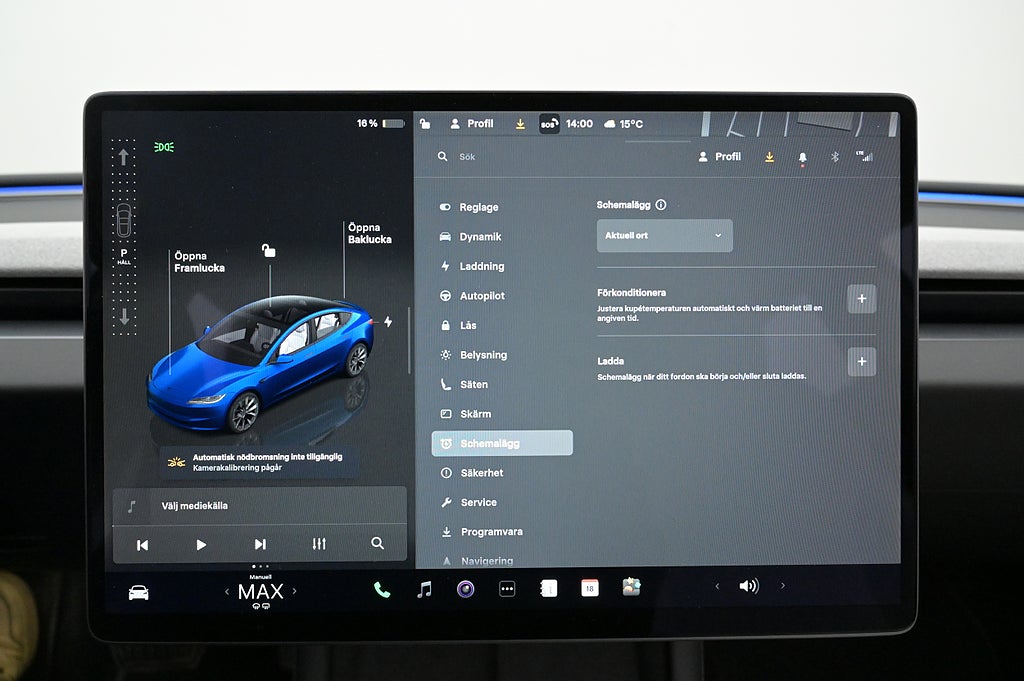The image size is (1024, 681).
Task: Tap the notification bell icon
Action: (x=802, y=157)
